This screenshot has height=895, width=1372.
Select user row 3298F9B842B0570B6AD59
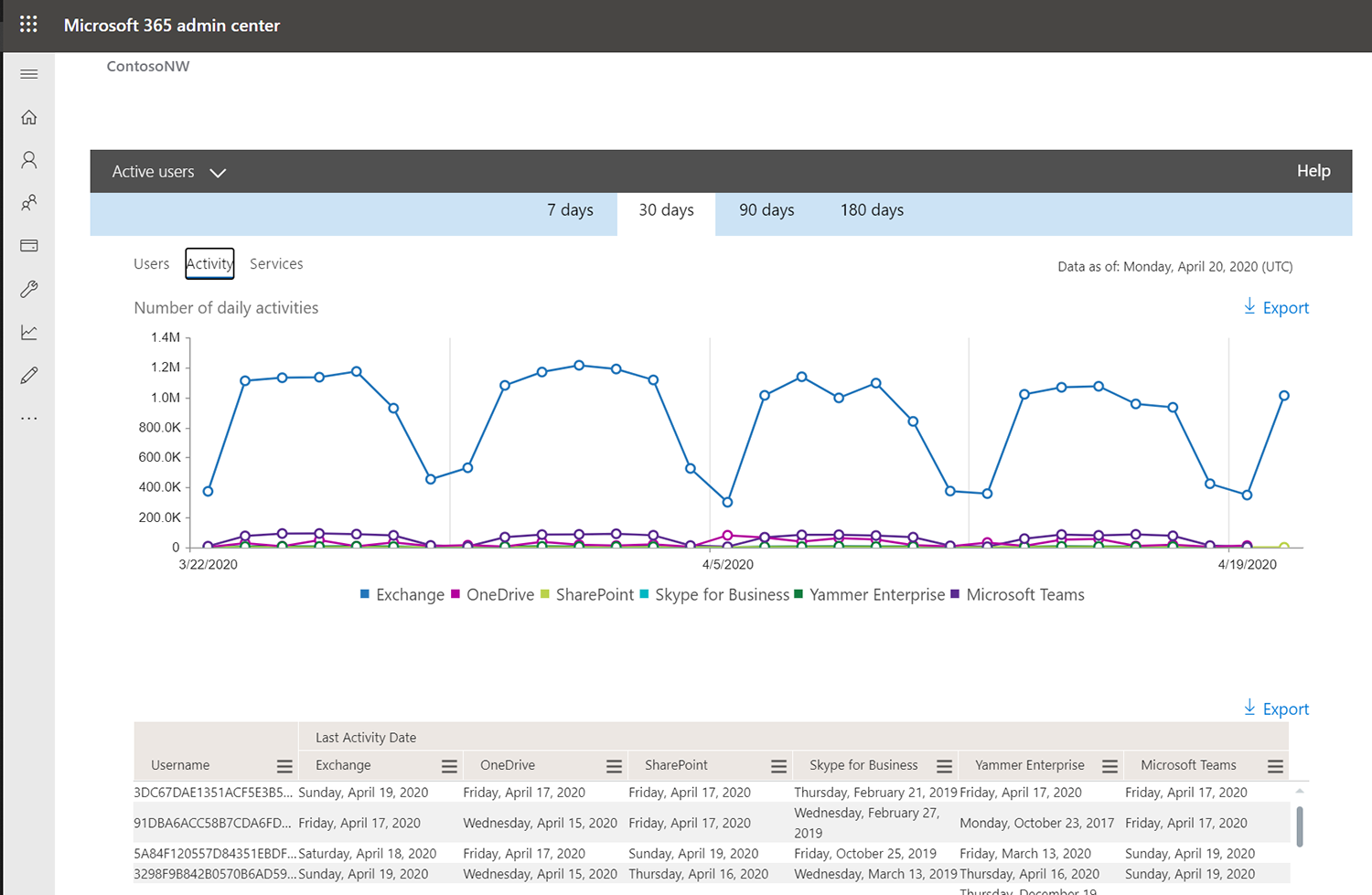point(711,874)
